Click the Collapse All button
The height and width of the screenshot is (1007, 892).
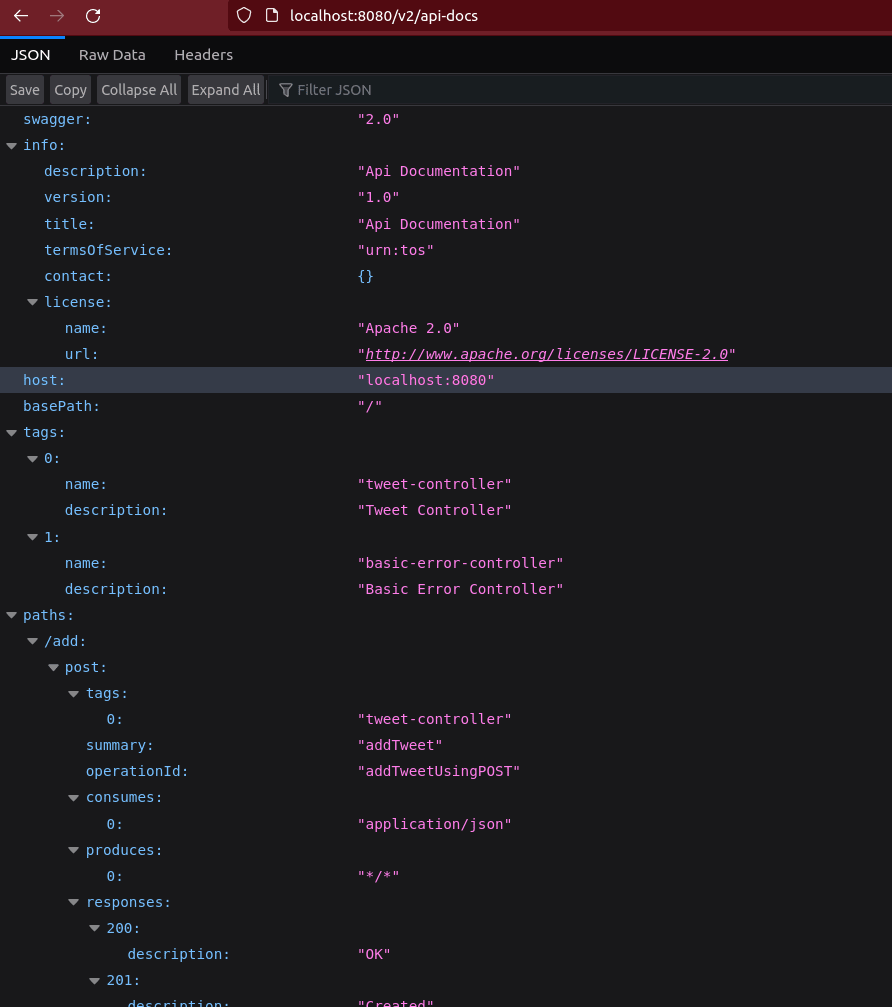pyautogui.click(x=139, y=90)
